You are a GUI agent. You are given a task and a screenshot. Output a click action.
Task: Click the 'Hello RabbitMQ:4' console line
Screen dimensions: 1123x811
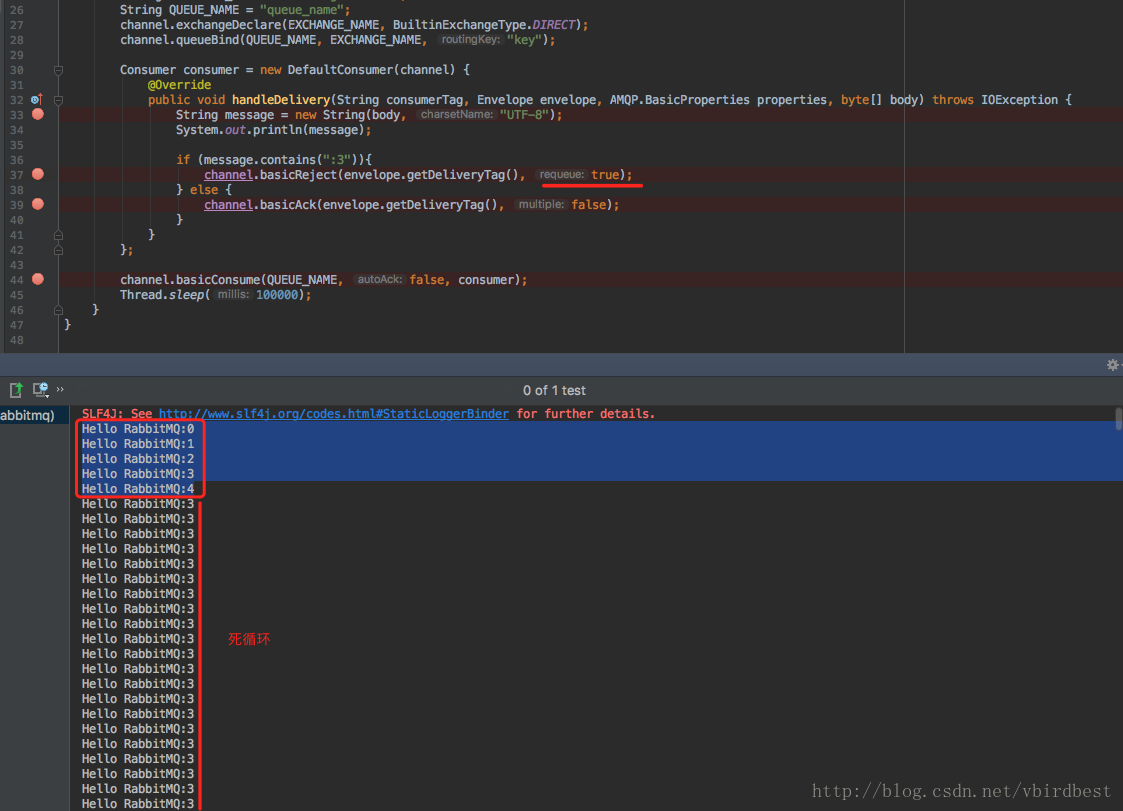coord(138,489)
